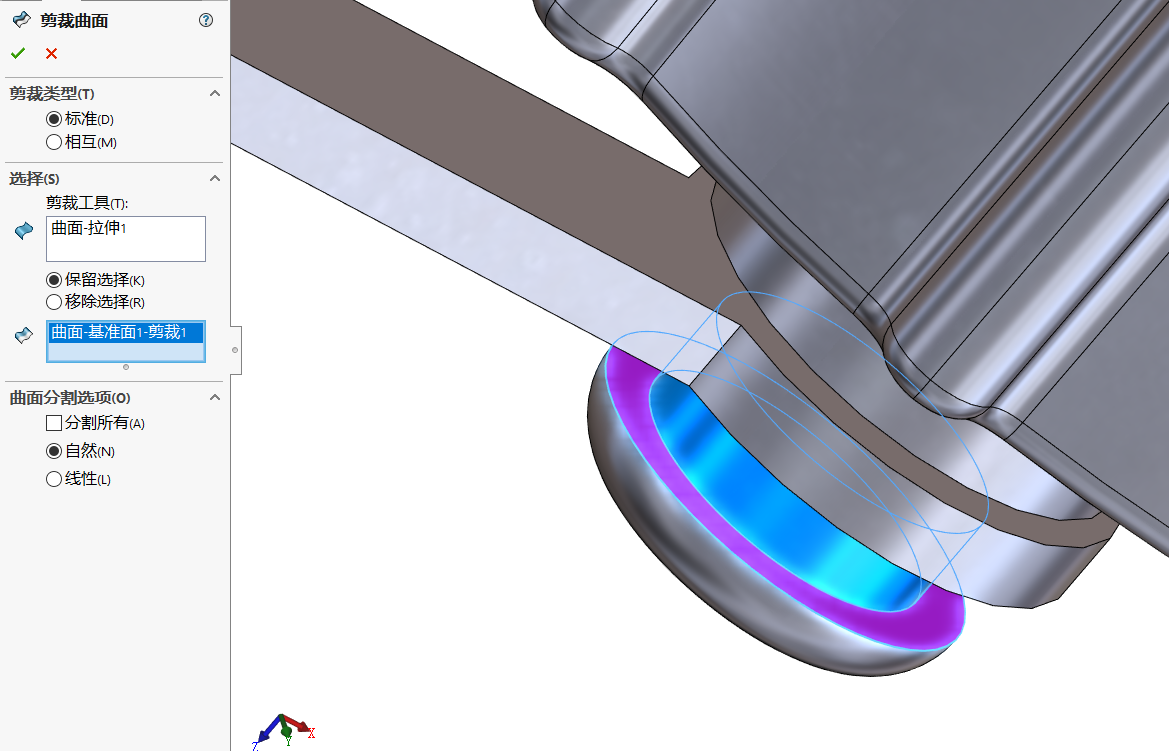Screen dimensions: 1169x751
Task: Cancel trim surface with red X
Action: coord(51,53)
